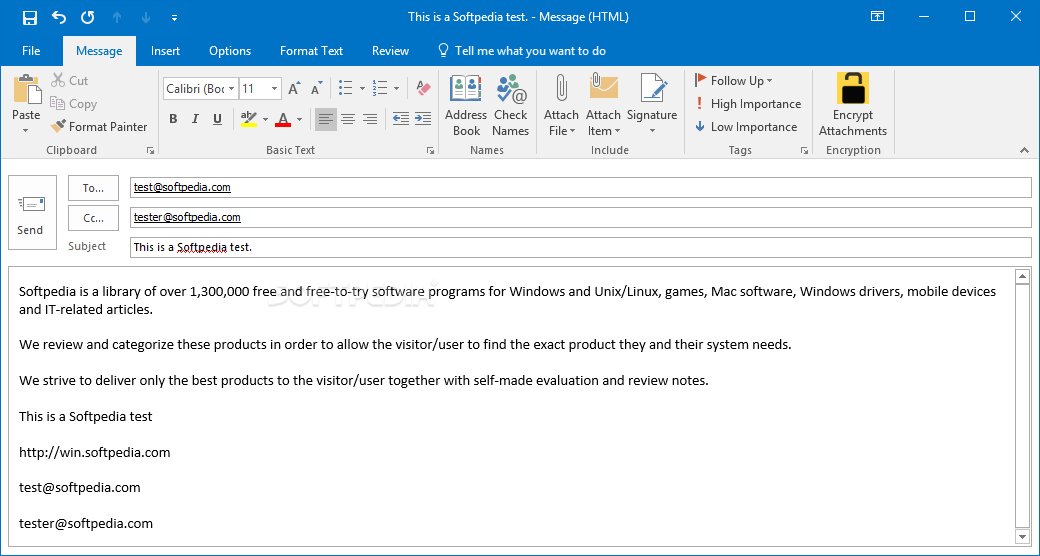The image size is (1040, 556).
Task: Send the email
Action: click(x=32, y=212)
